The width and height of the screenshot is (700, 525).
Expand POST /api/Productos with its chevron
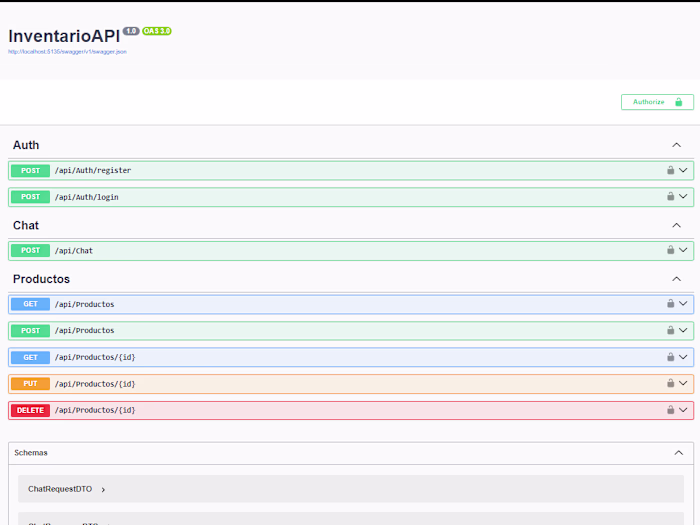[x=683, y=330]
